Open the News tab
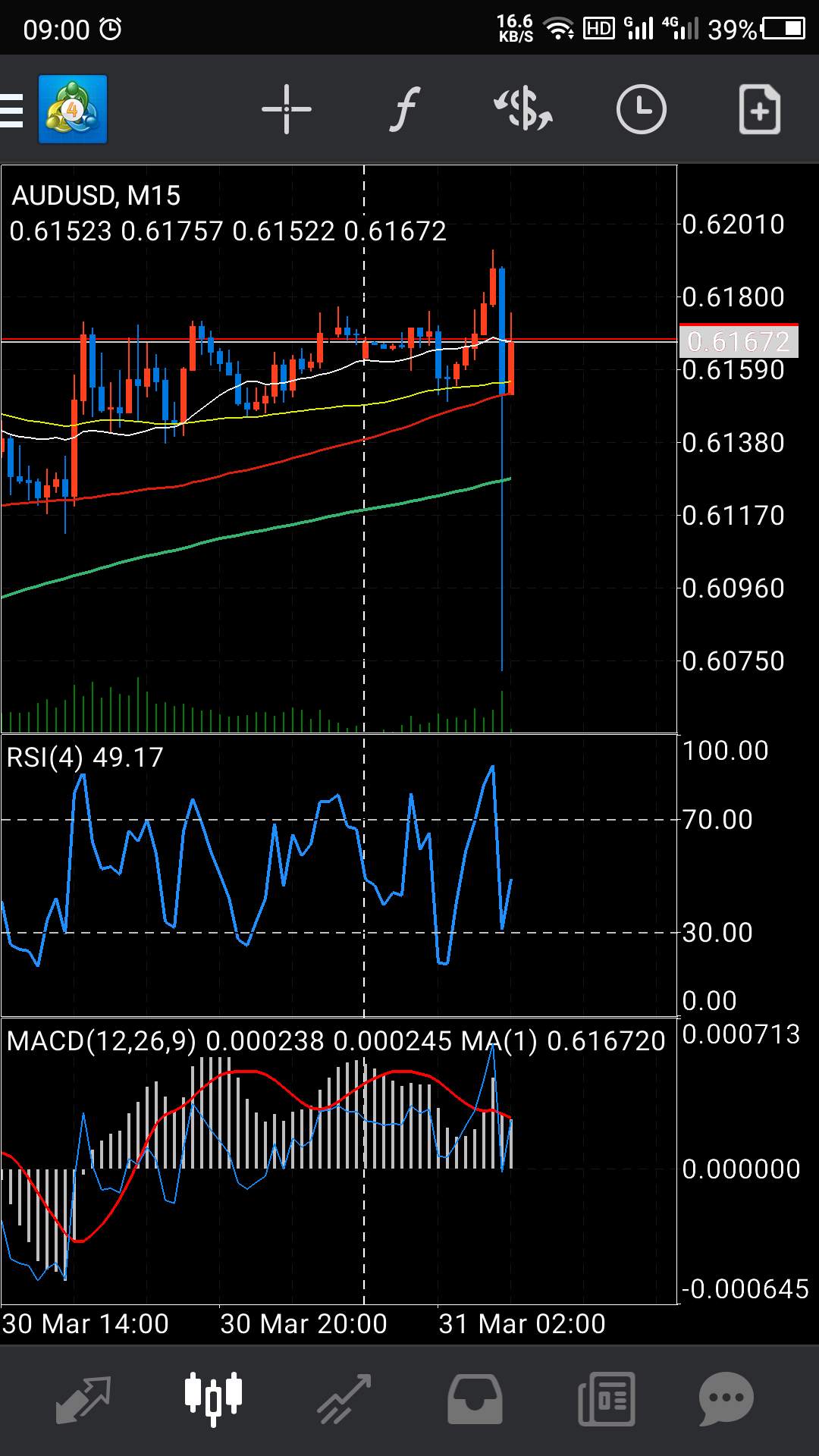Viewport: 819px width, 1456px height. click(606, 1399)
